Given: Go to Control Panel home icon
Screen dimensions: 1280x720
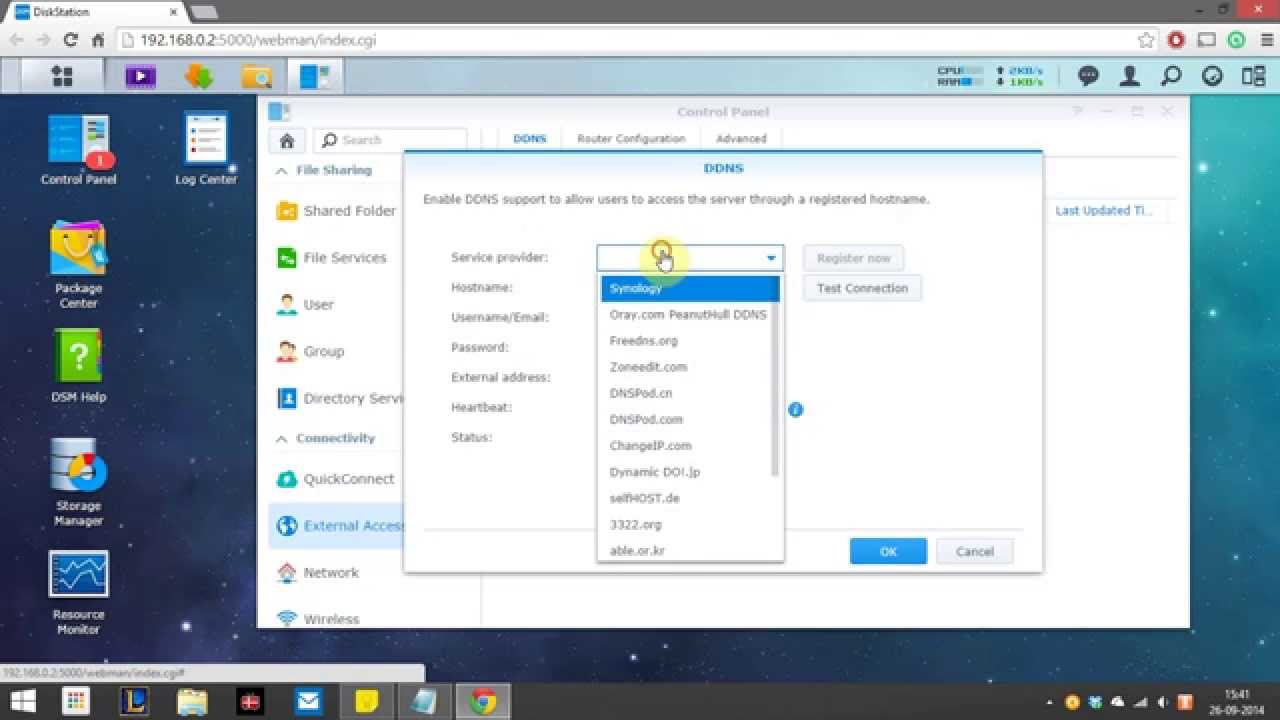Looking at the screenshot, I should [x=287, y=140].
